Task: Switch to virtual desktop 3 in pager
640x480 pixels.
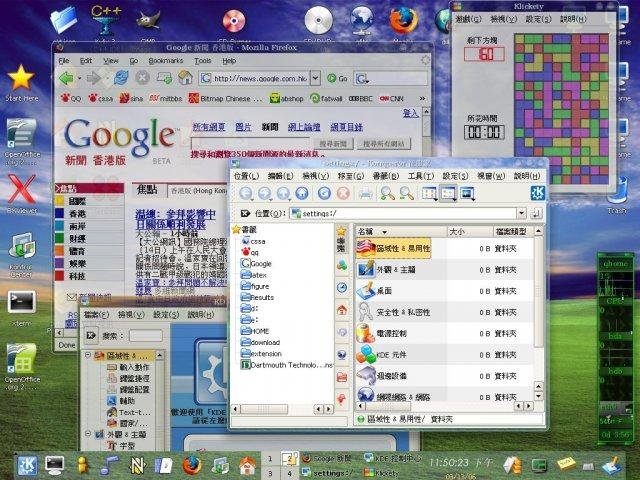Action: (270, 473)
